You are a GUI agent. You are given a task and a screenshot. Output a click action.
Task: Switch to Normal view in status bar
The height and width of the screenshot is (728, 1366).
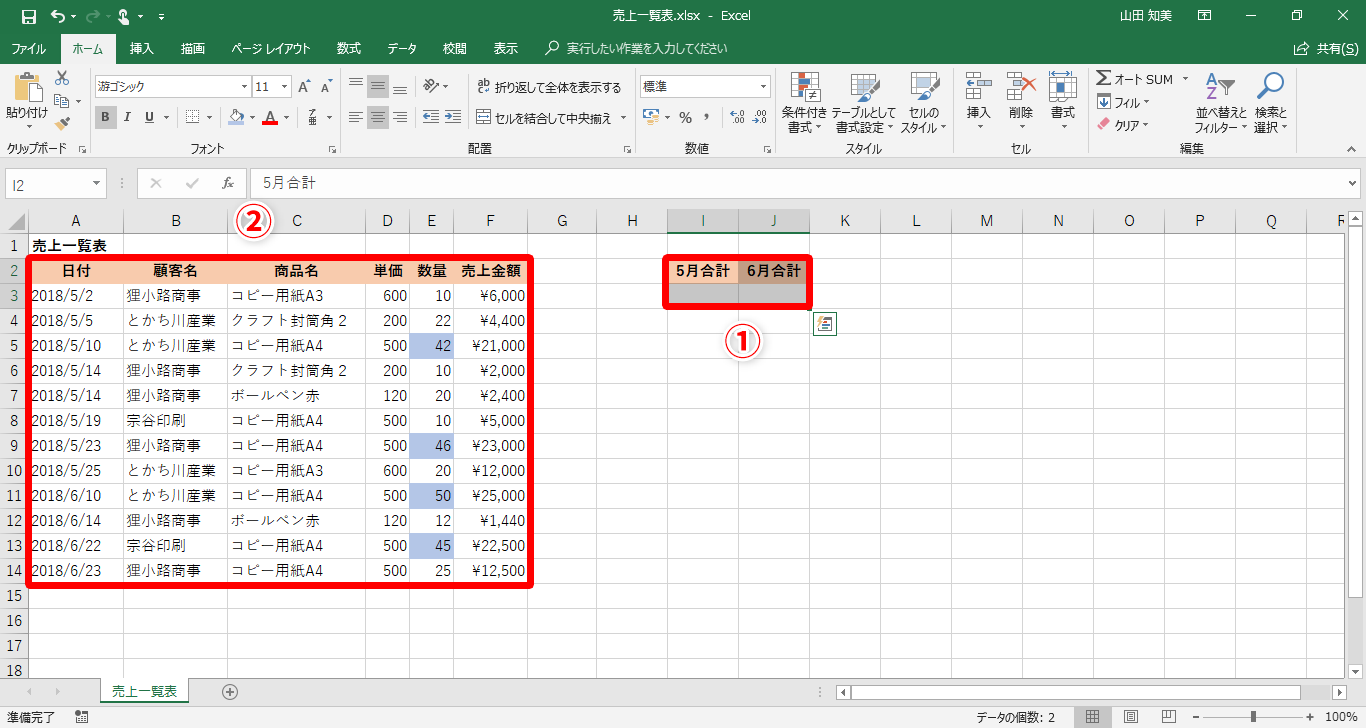click(1093, 716)
